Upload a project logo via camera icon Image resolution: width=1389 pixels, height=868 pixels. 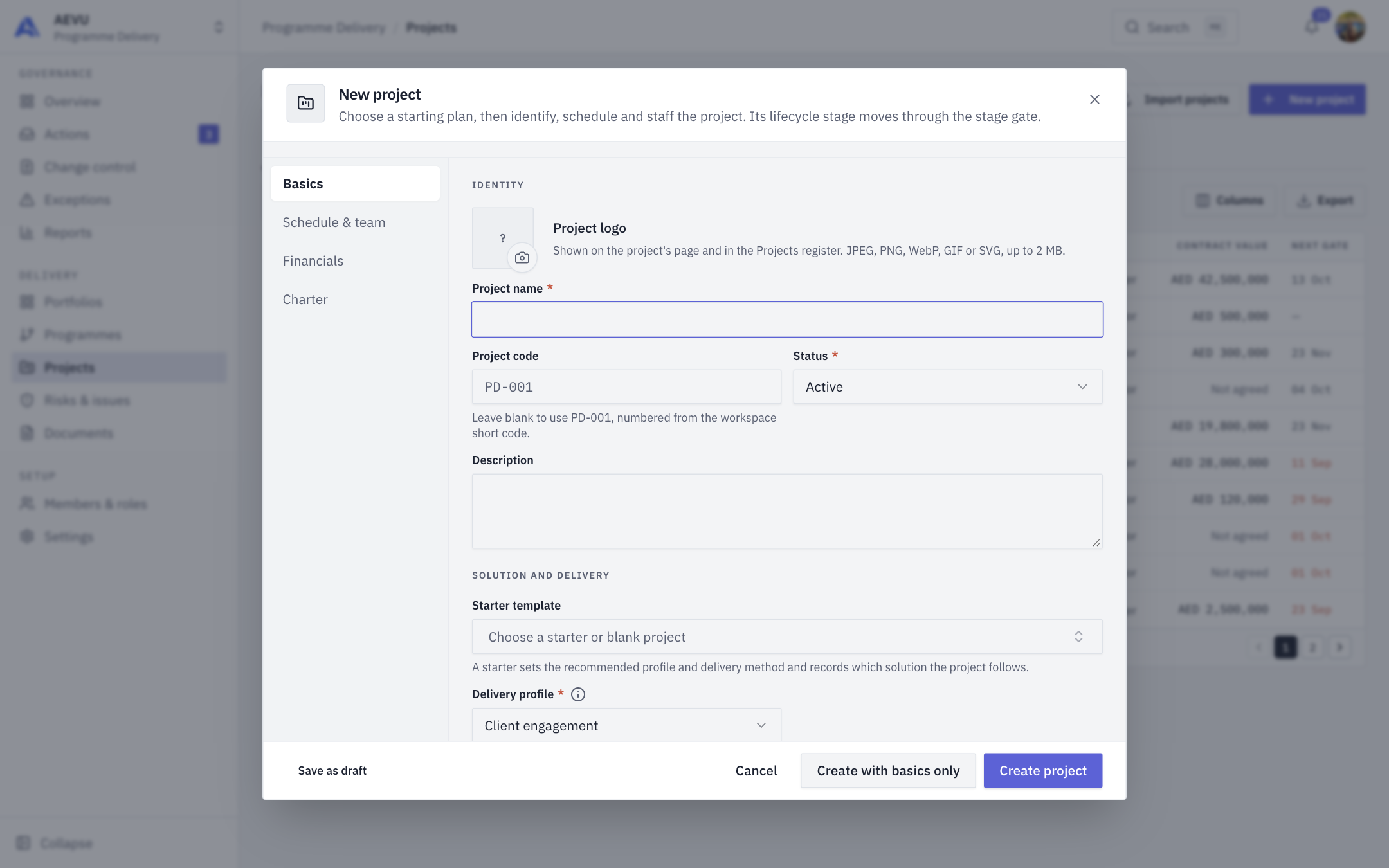pyautogui.click(x=522, y=258)
